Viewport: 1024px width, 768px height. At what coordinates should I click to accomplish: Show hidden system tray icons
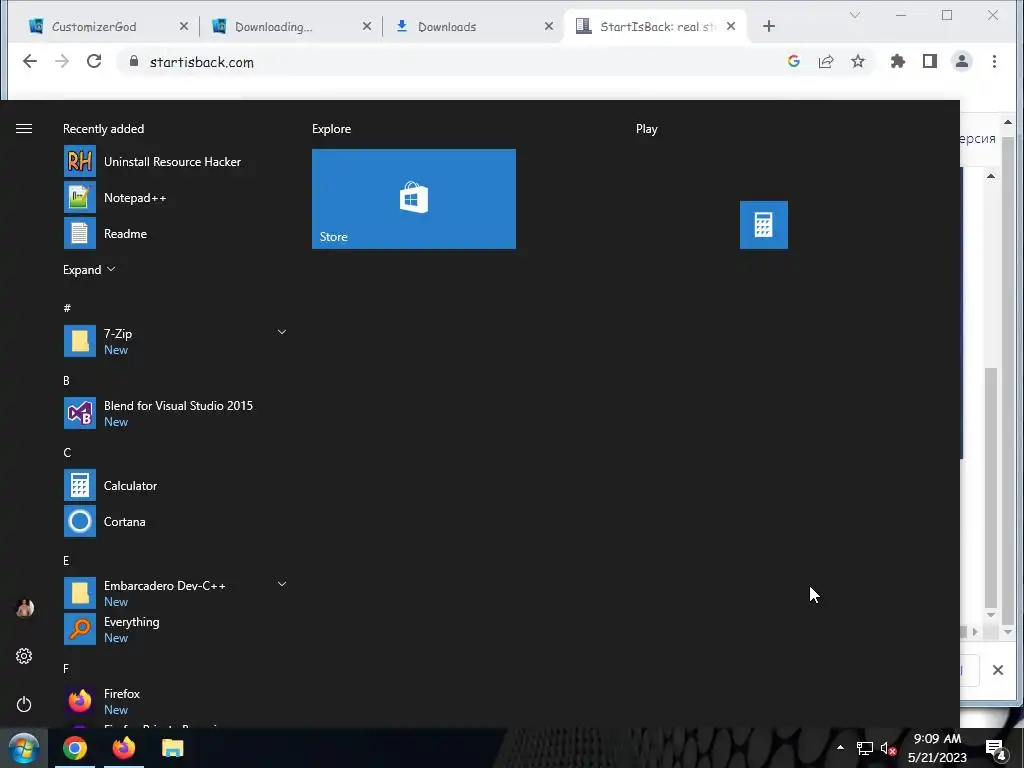coord(840,748)
